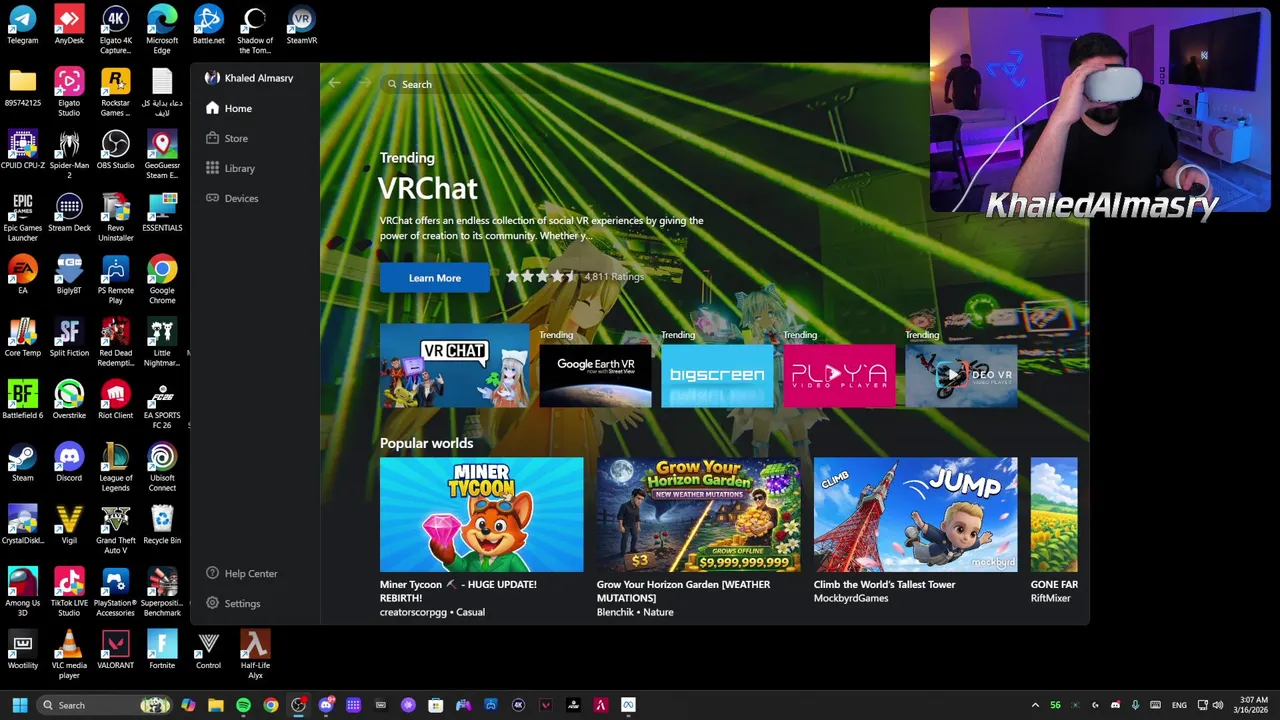Select the Epic Games Launcher icon

click(23, 217)
